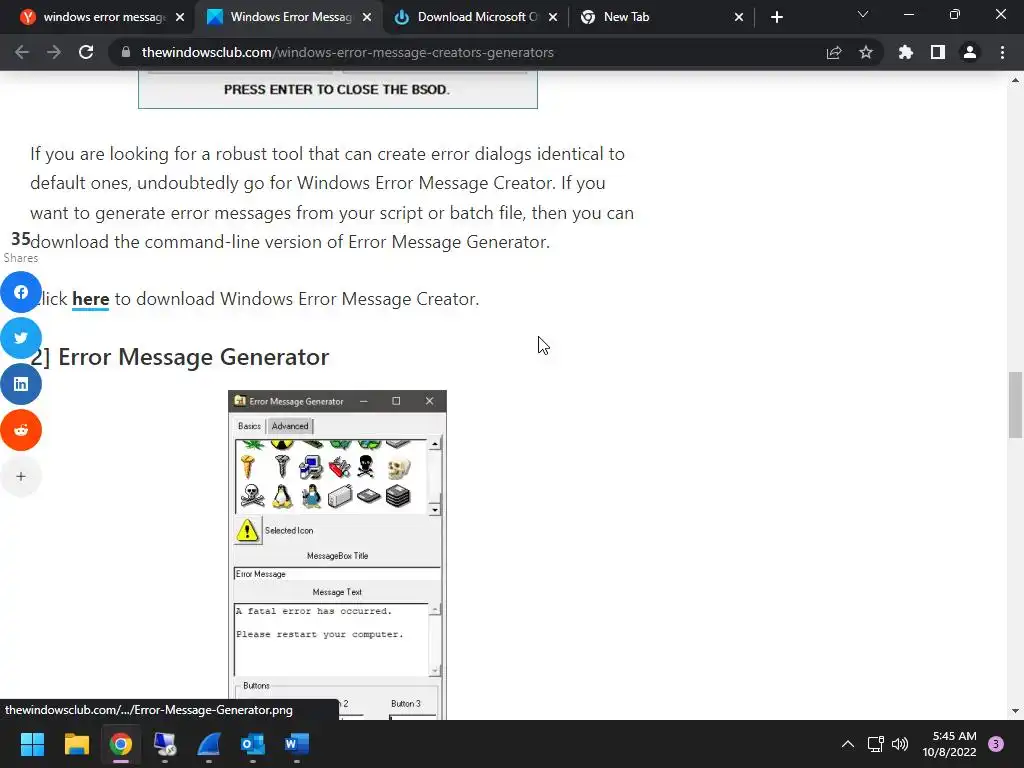The height and width of the screenshot is (768, 1024).
Task: Switch to windows error message search tab
Action: [x=103, y=17]
